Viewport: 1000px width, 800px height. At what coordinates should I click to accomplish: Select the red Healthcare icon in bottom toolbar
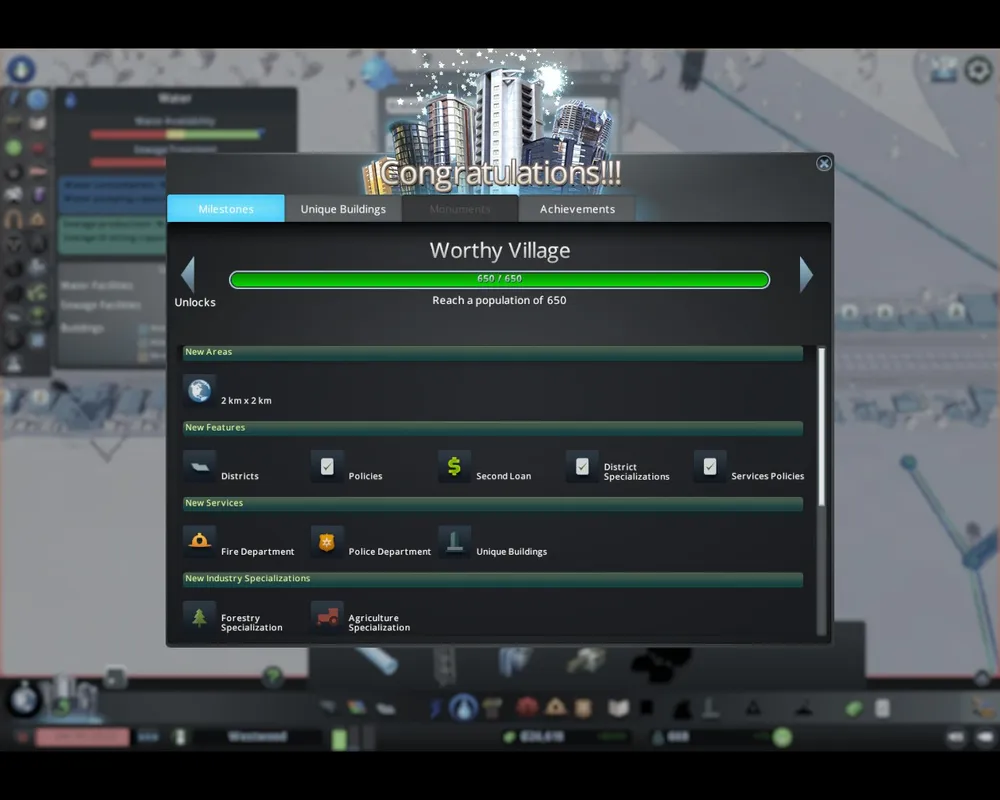(527, 707)
